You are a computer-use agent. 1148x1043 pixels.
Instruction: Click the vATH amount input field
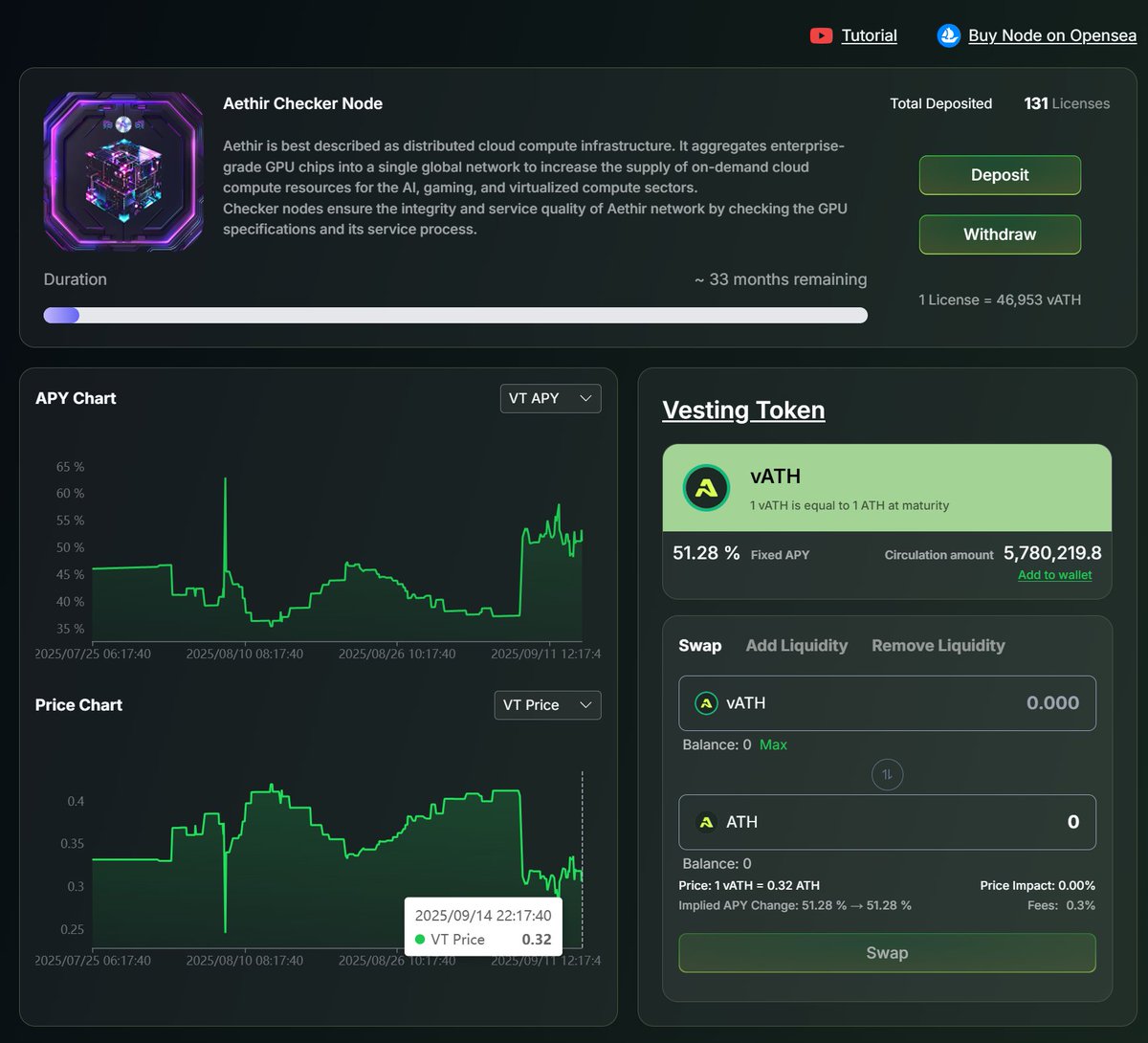887,703
